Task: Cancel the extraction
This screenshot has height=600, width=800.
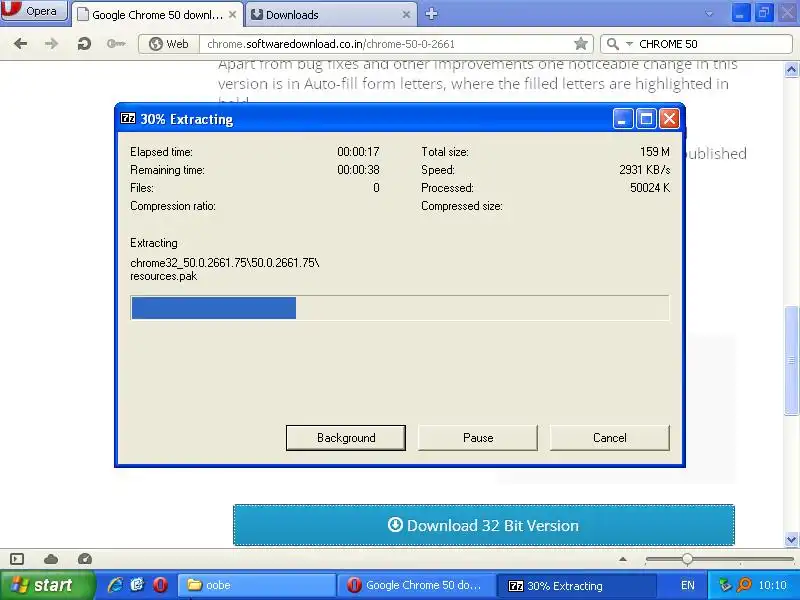Action: click(610, 438)
